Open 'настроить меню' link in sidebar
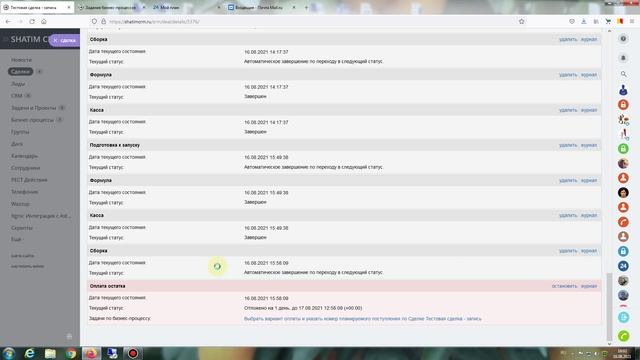Image resolution: width=640 pixels, height=360 pixels. [27, 266]
